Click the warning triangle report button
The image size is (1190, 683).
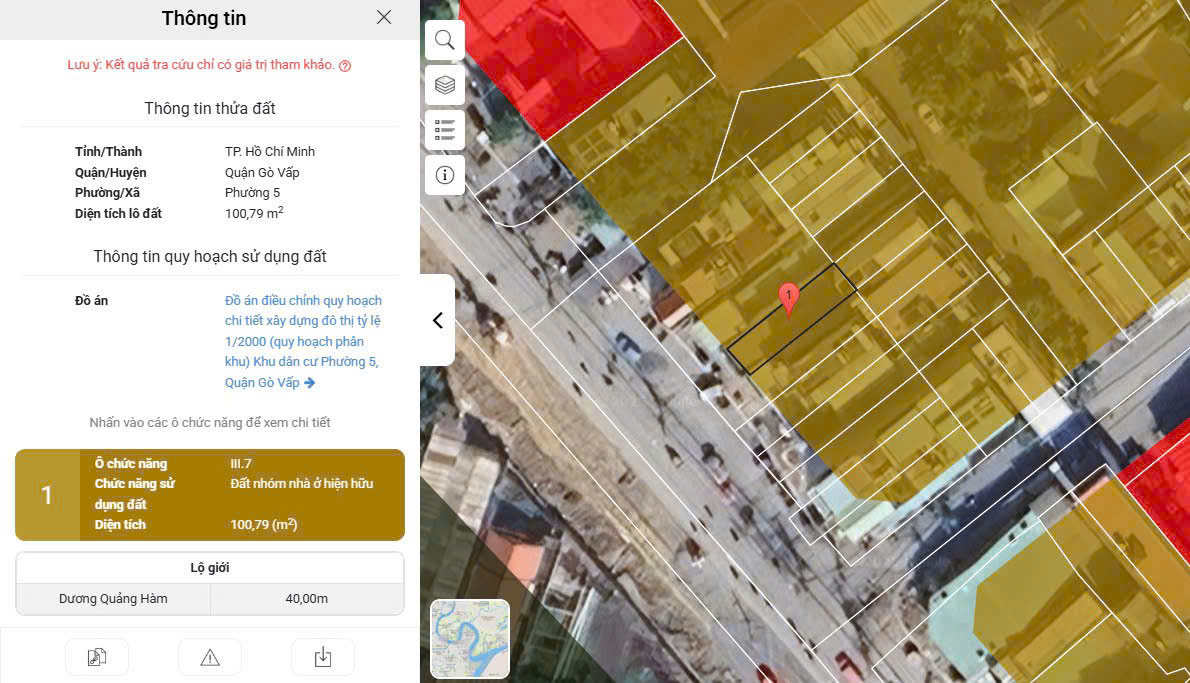[x=210, y=657]
